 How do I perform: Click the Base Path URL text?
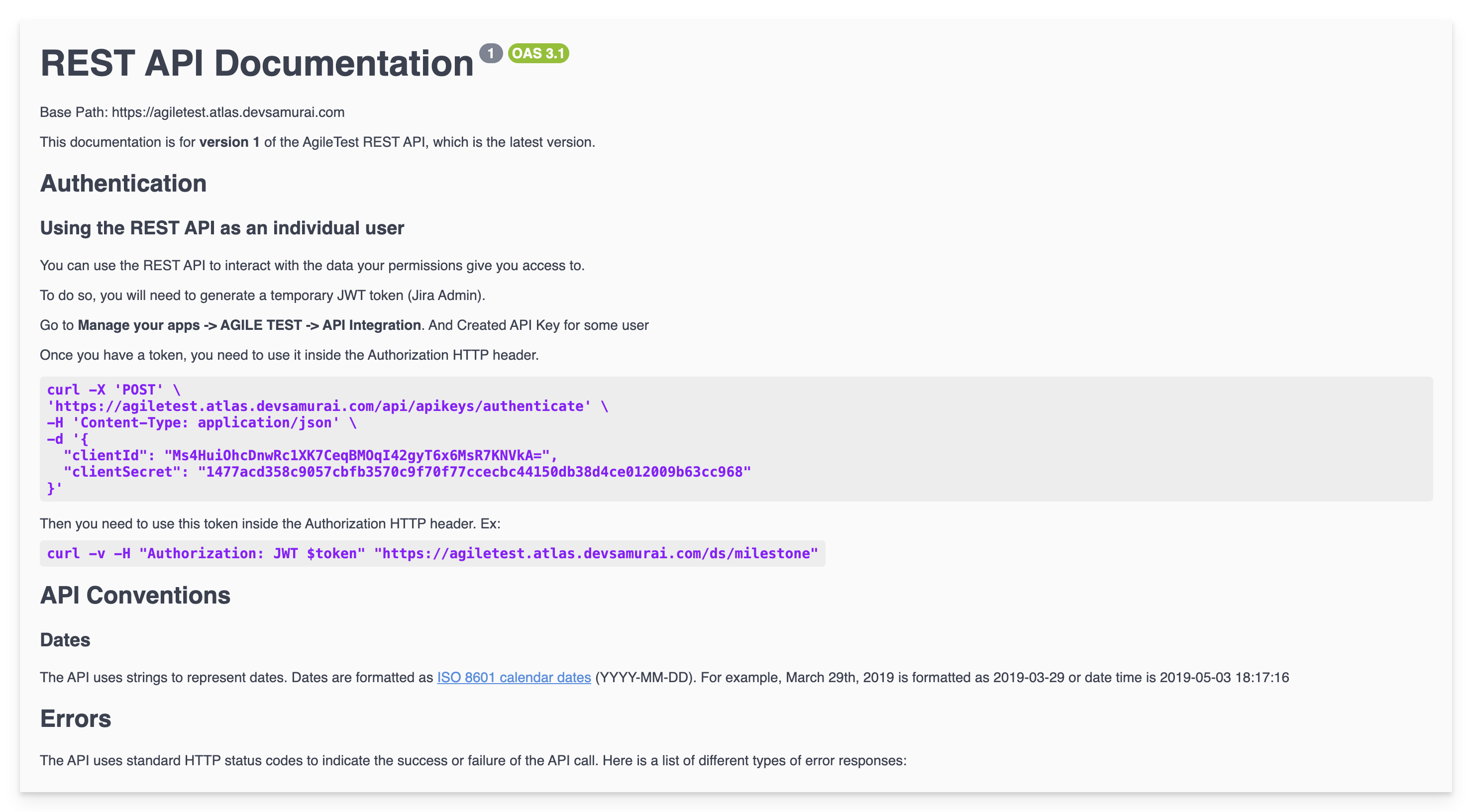pos(227,112)
